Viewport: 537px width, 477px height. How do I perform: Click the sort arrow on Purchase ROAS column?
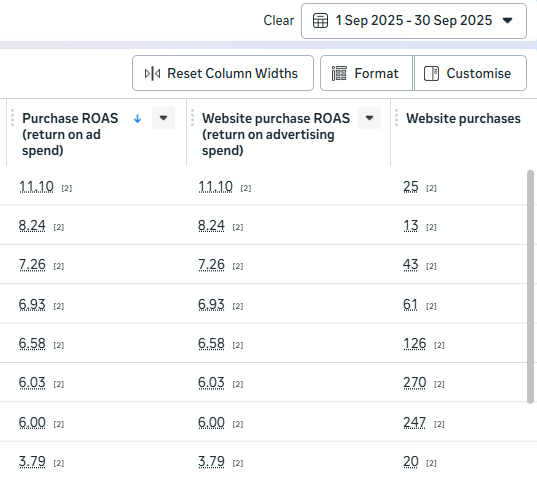click(137, 119)
